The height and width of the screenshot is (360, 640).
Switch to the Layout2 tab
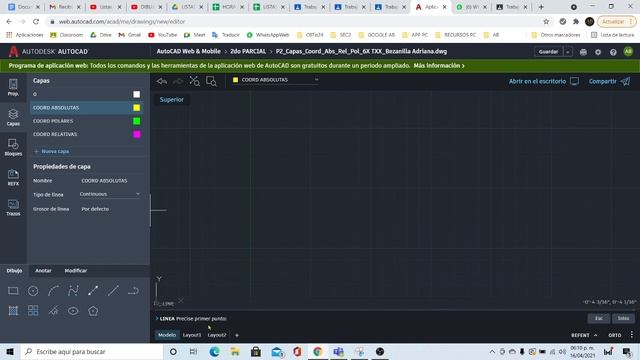[217, 335]
